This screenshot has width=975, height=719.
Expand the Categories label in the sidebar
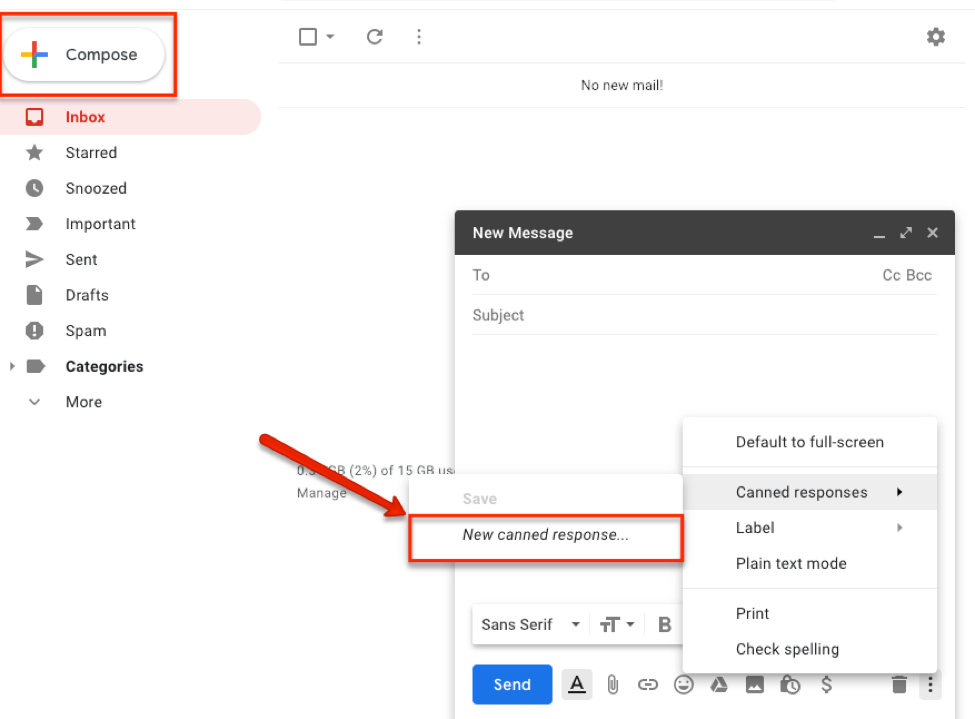pyautogui.click(x=12, y=367)
